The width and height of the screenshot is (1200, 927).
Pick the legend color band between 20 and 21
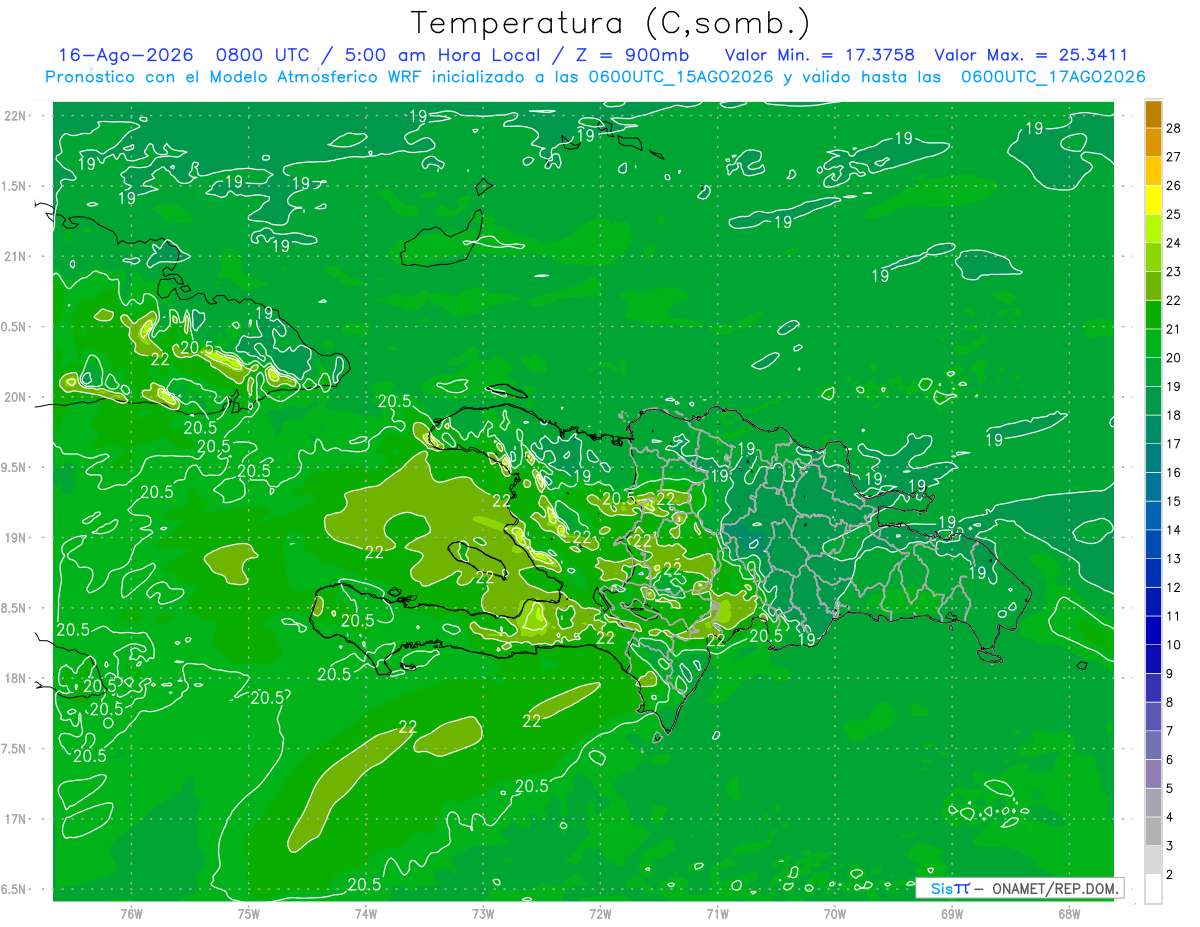tap(1153, 343)
